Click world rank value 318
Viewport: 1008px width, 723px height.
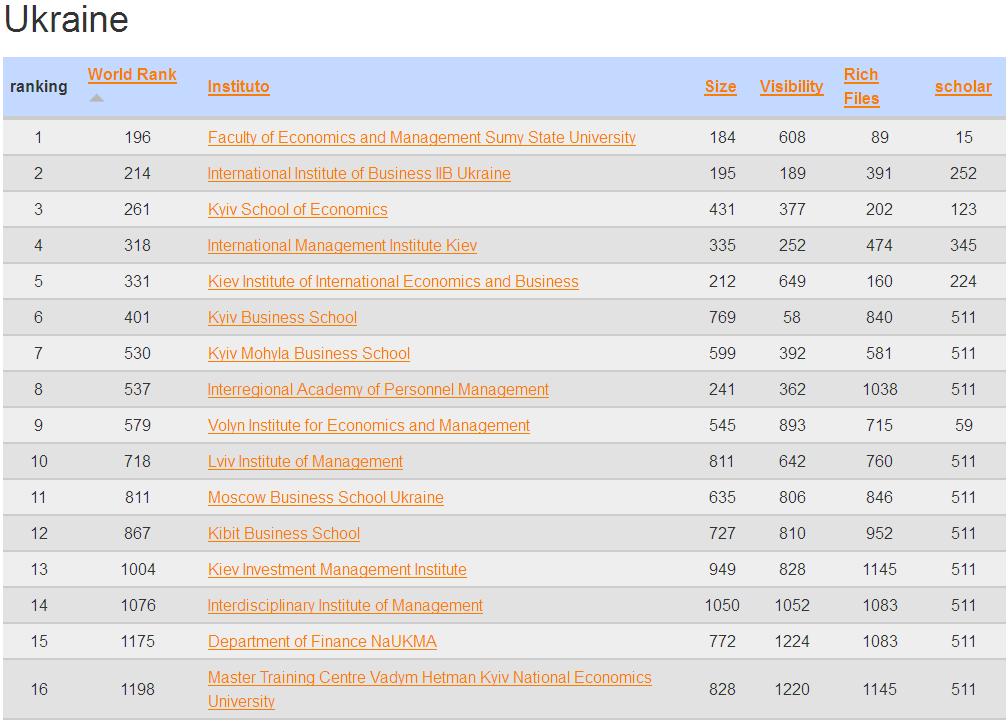(x=138, y=245)
